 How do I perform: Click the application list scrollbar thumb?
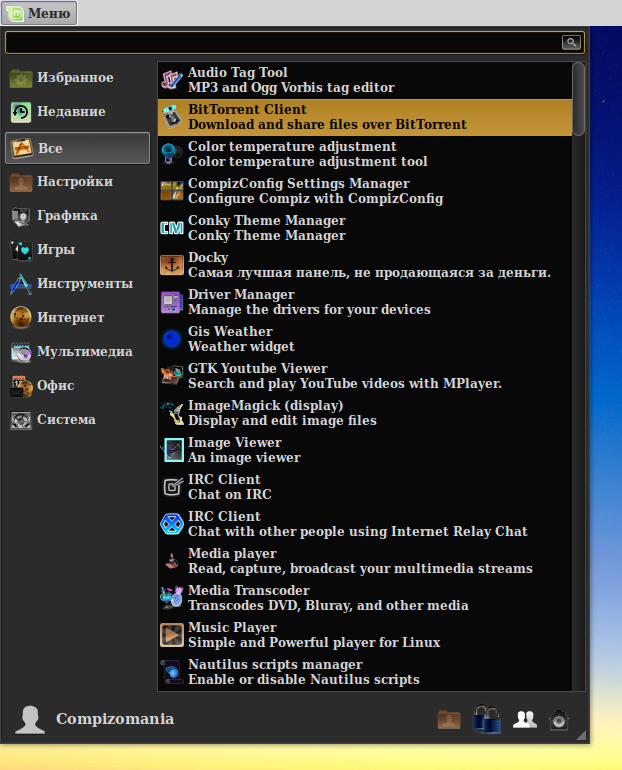pyautogui.click(x=579, y=99)
